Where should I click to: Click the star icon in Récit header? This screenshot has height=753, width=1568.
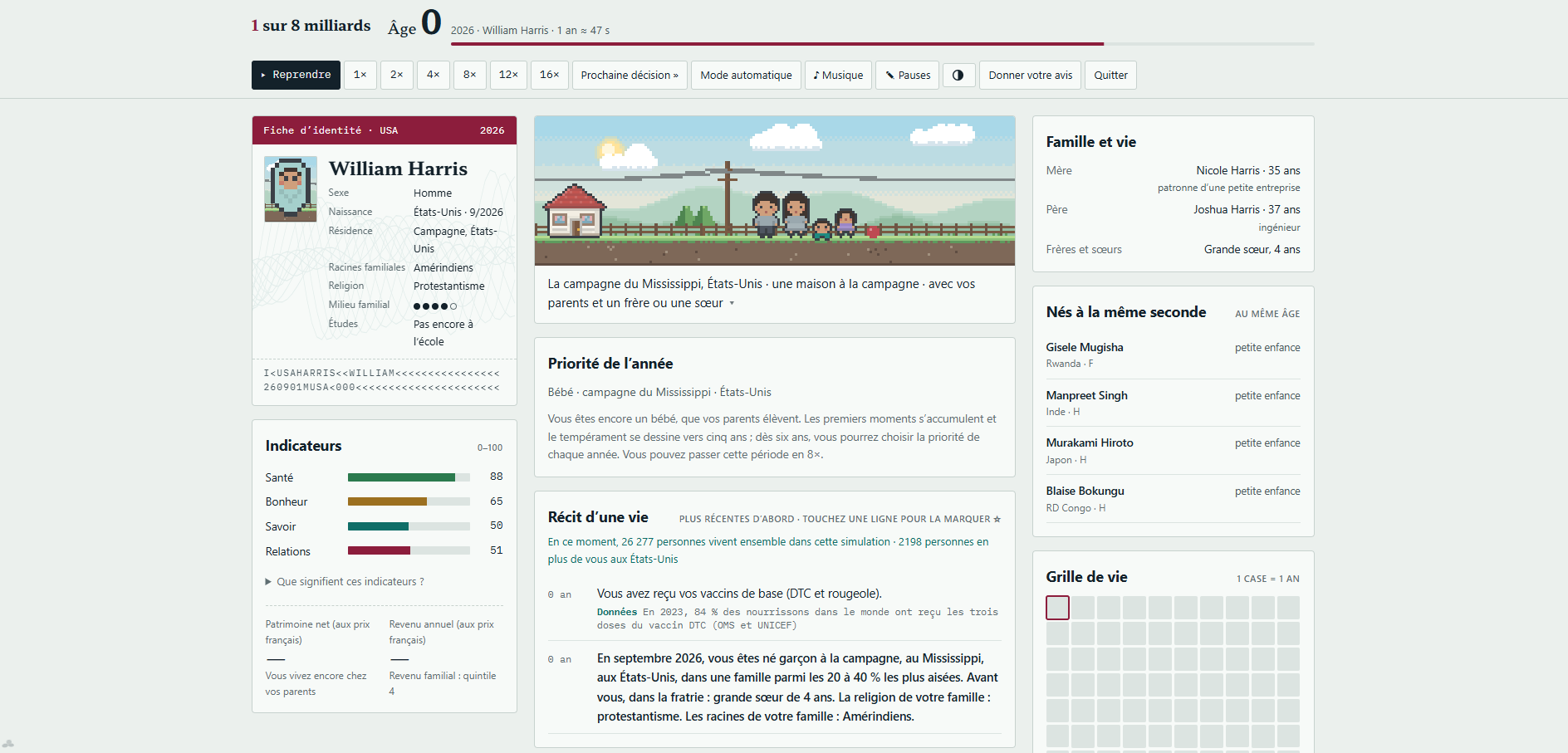click(x=997, y=519)
